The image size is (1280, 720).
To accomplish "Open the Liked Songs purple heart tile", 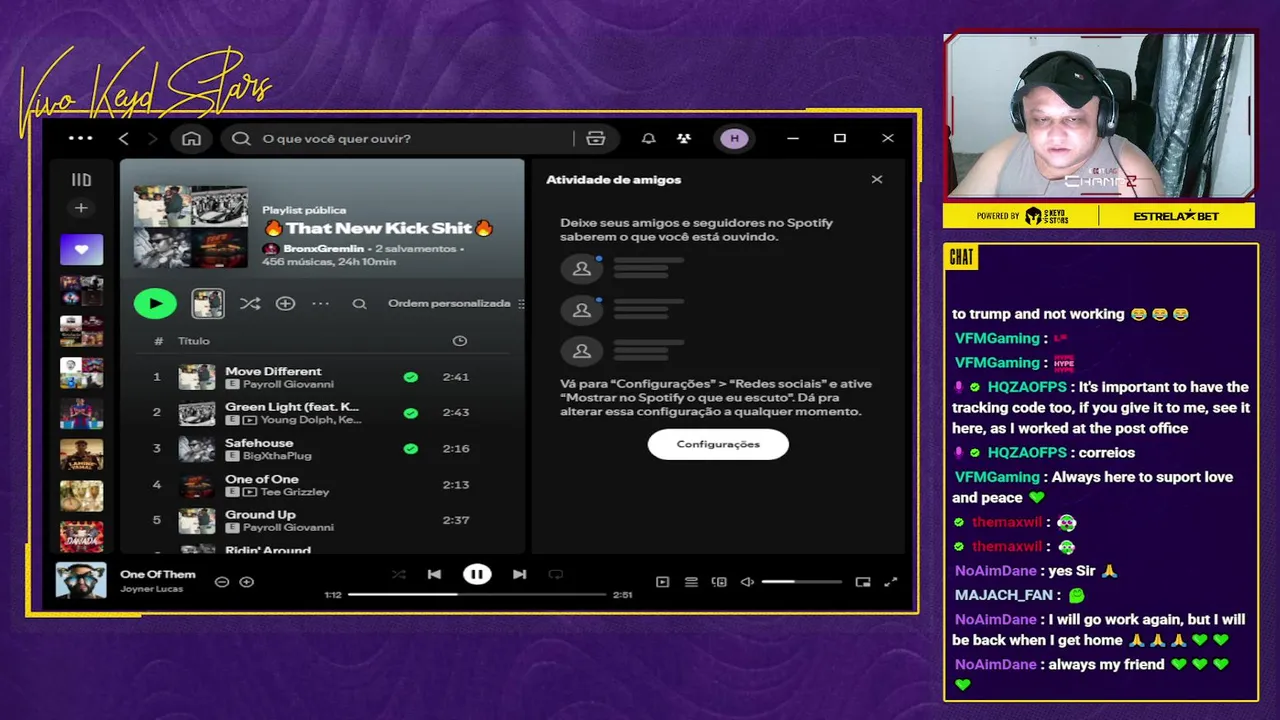I will tap(81, 249).
